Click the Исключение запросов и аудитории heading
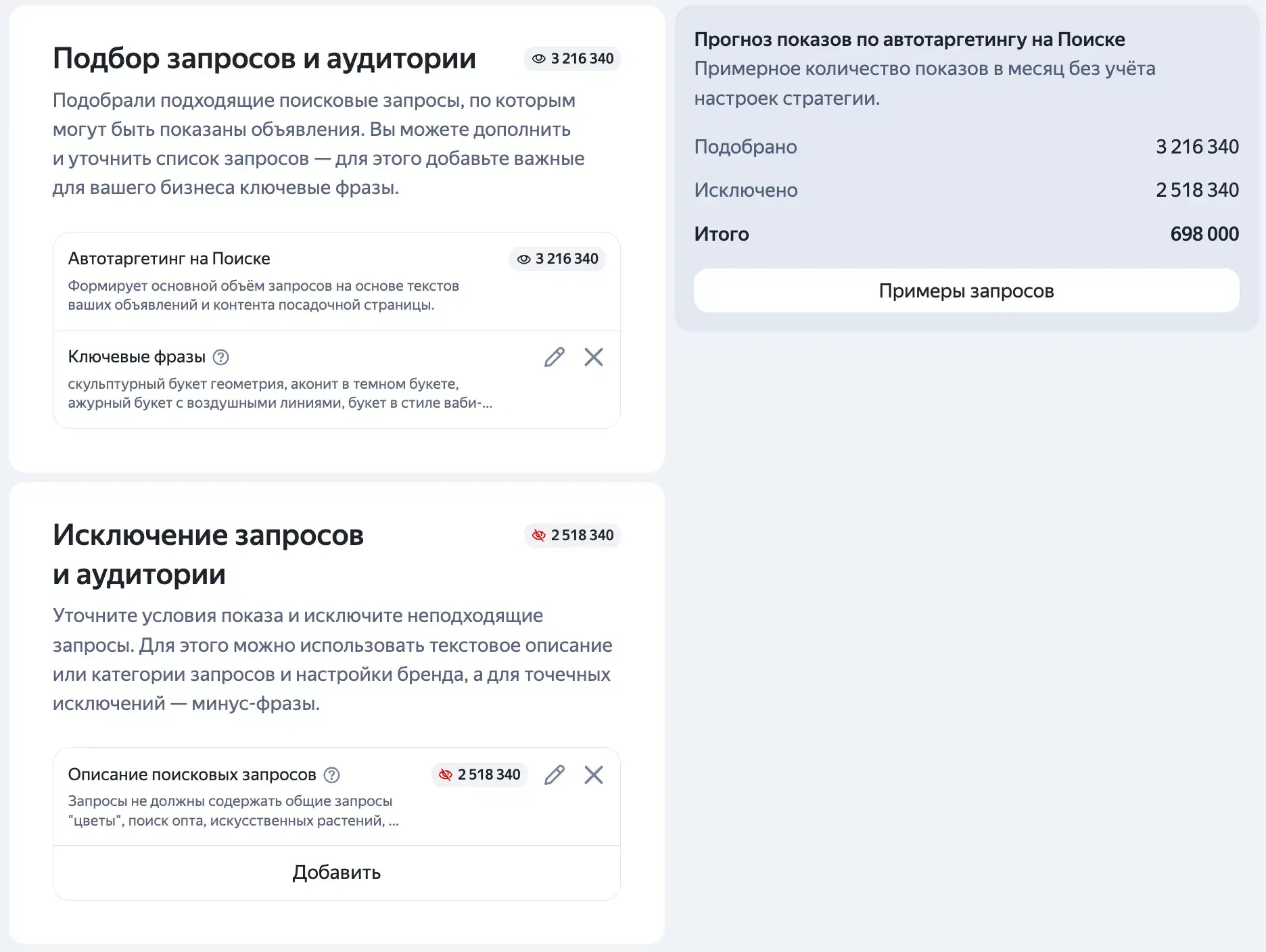The image size is (1266, 952). [208, 554]
